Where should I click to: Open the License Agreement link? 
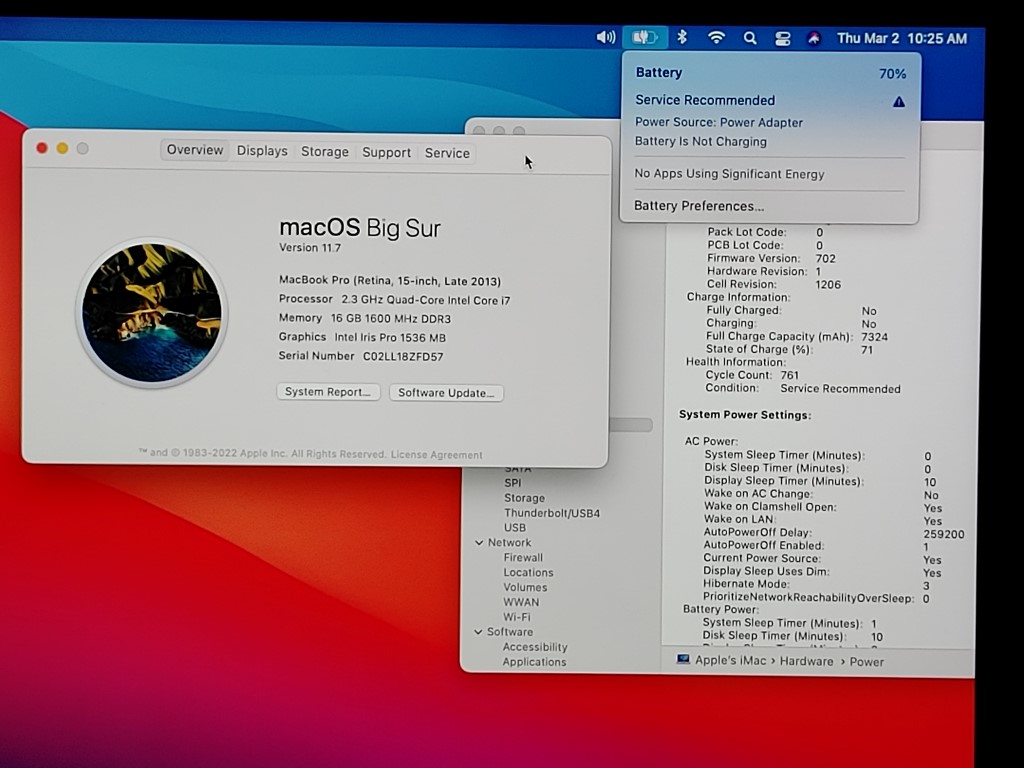[x=436, y=455]
